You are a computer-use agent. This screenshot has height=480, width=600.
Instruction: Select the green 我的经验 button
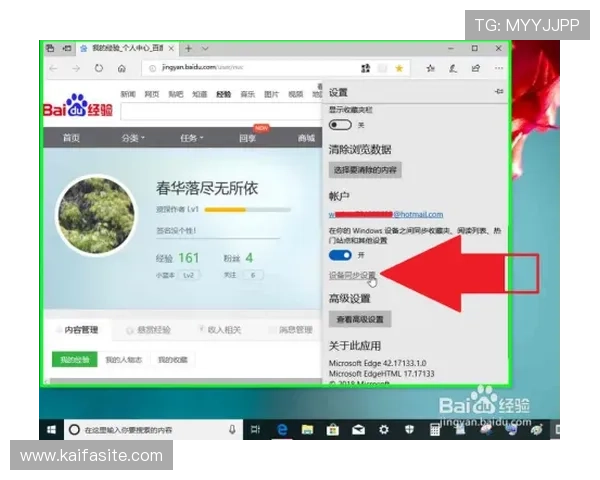75,359
